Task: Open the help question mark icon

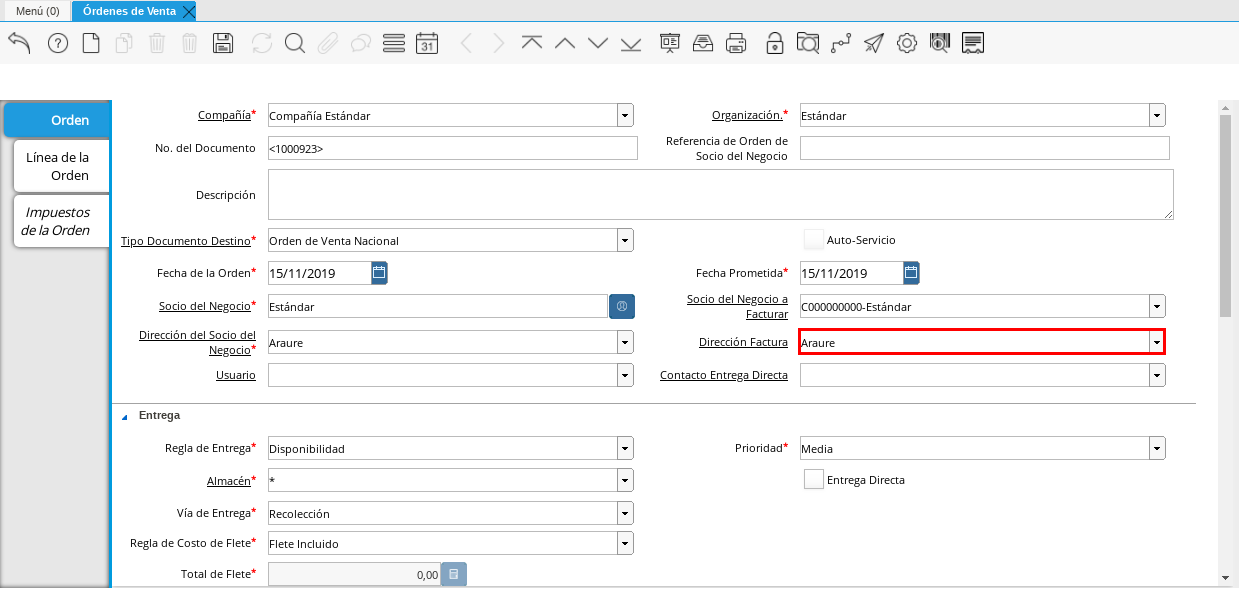Action: (58, 43)
